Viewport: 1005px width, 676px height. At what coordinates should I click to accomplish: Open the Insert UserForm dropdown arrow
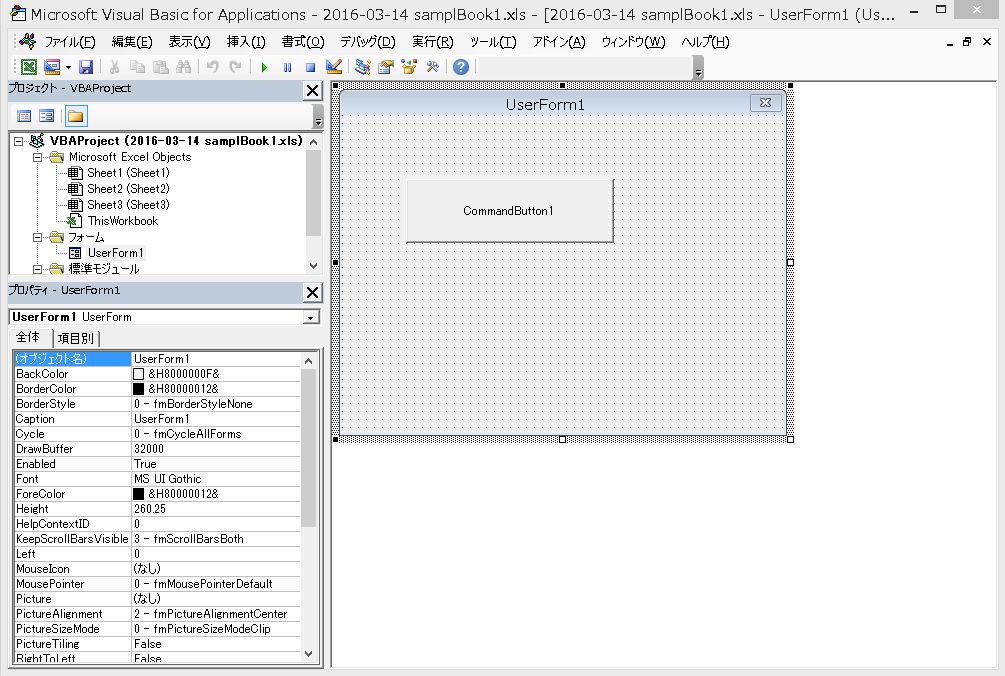click(x=68, y=67)
